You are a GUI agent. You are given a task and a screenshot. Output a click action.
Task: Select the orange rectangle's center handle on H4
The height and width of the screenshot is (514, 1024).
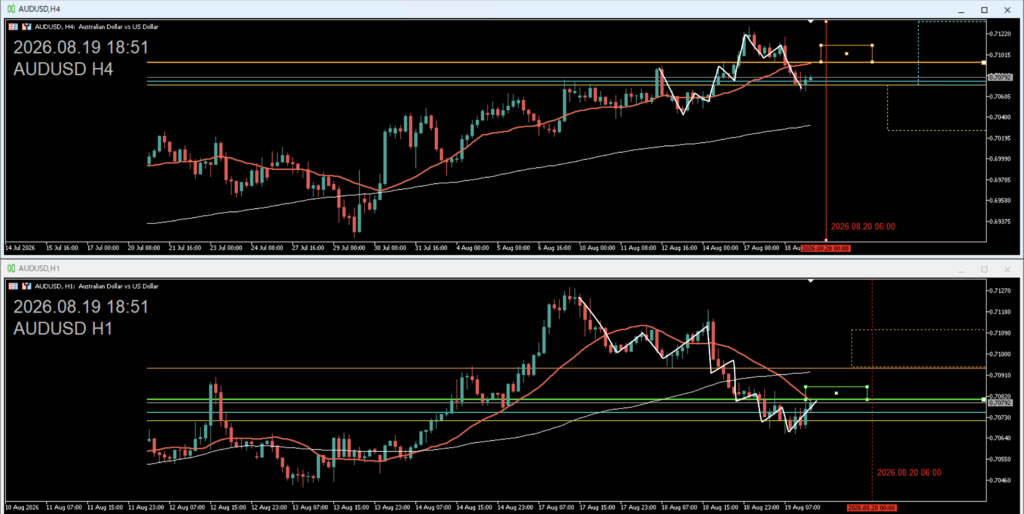point(846,54)
